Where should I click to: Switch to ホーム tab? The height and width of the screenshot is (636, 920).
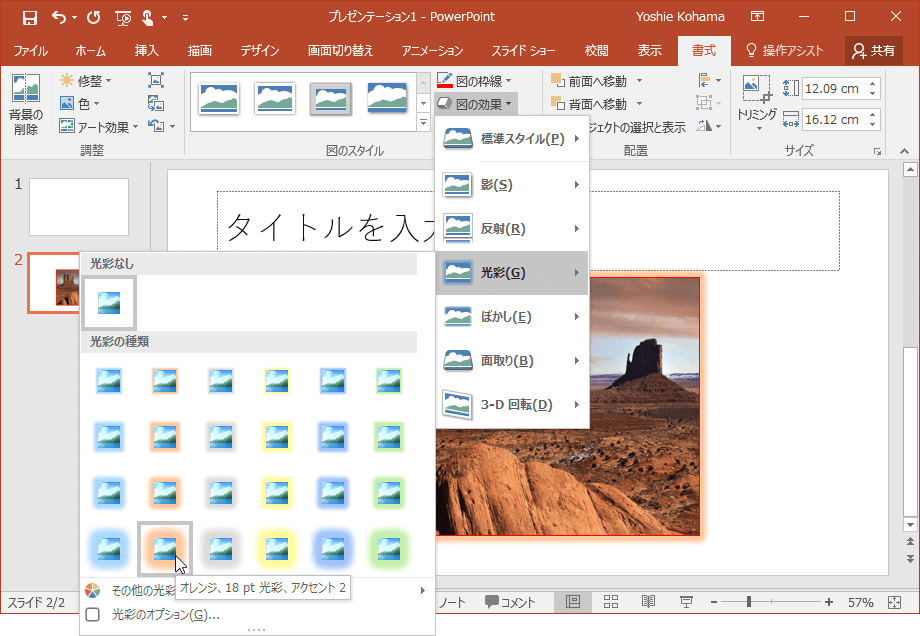pyautogui.click(x=90, y=50)
